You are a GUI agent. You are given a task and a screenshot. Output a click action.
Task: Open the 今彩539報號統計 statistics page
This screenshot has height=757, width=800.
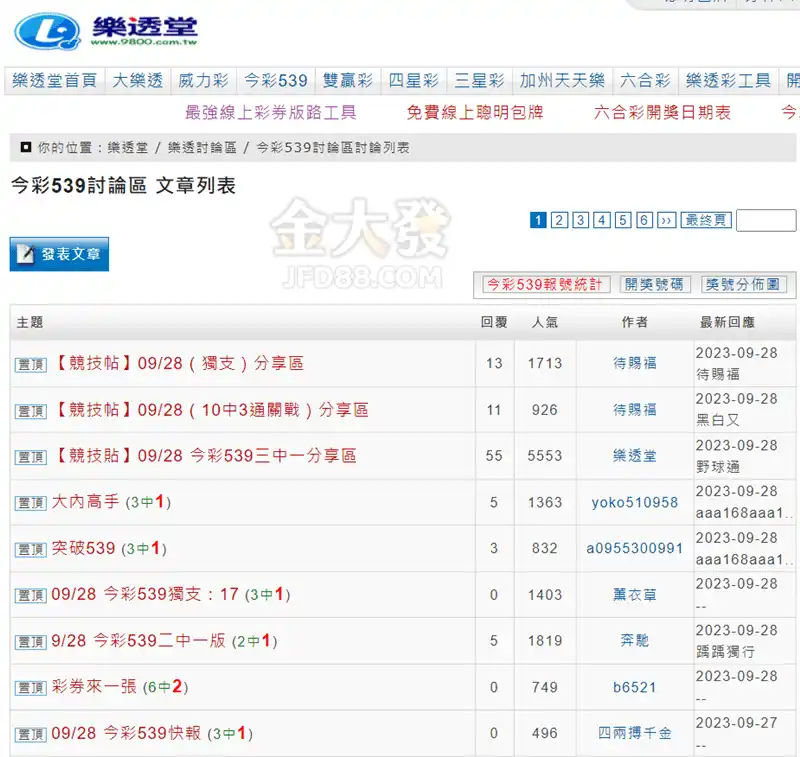[545, 284]
